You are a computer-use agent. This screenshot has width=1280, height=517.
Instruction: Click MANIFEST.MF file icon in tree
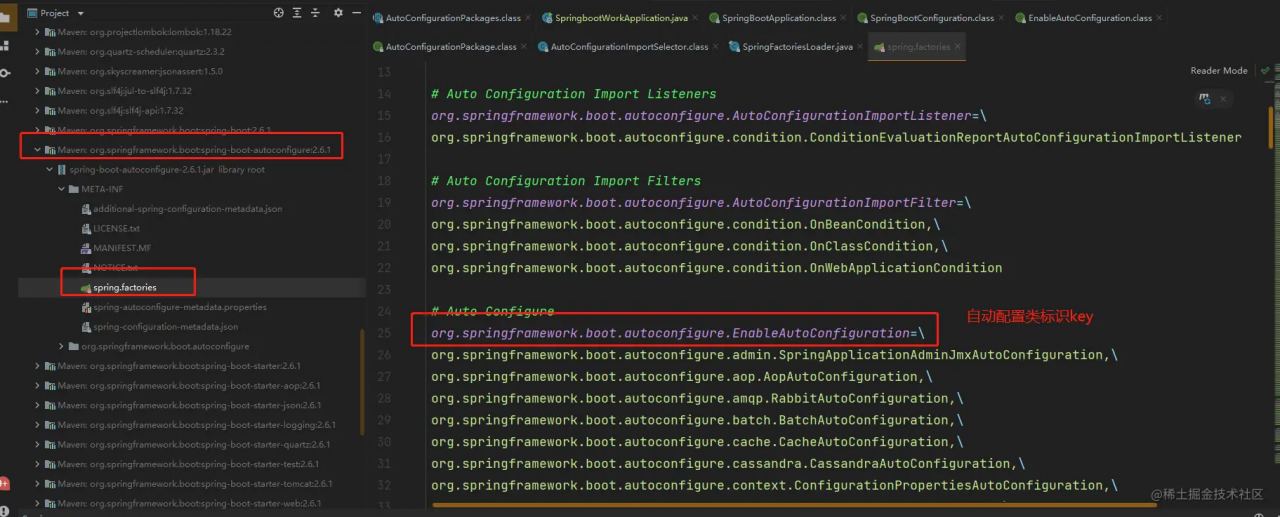[85, 248]
